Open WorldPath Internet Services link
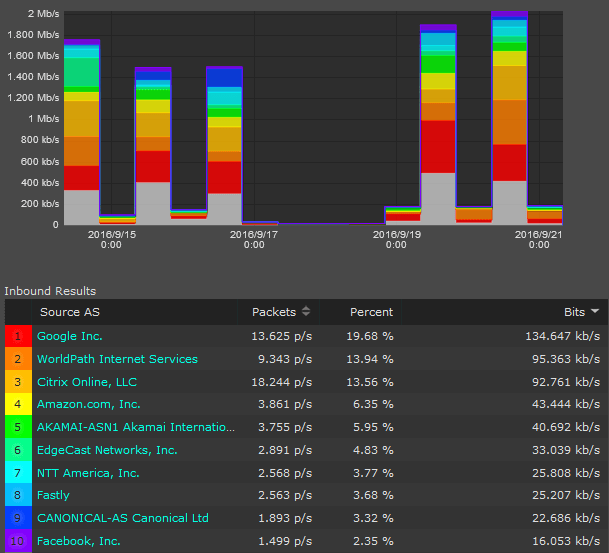Screen dimensions: 609x553 117,359
